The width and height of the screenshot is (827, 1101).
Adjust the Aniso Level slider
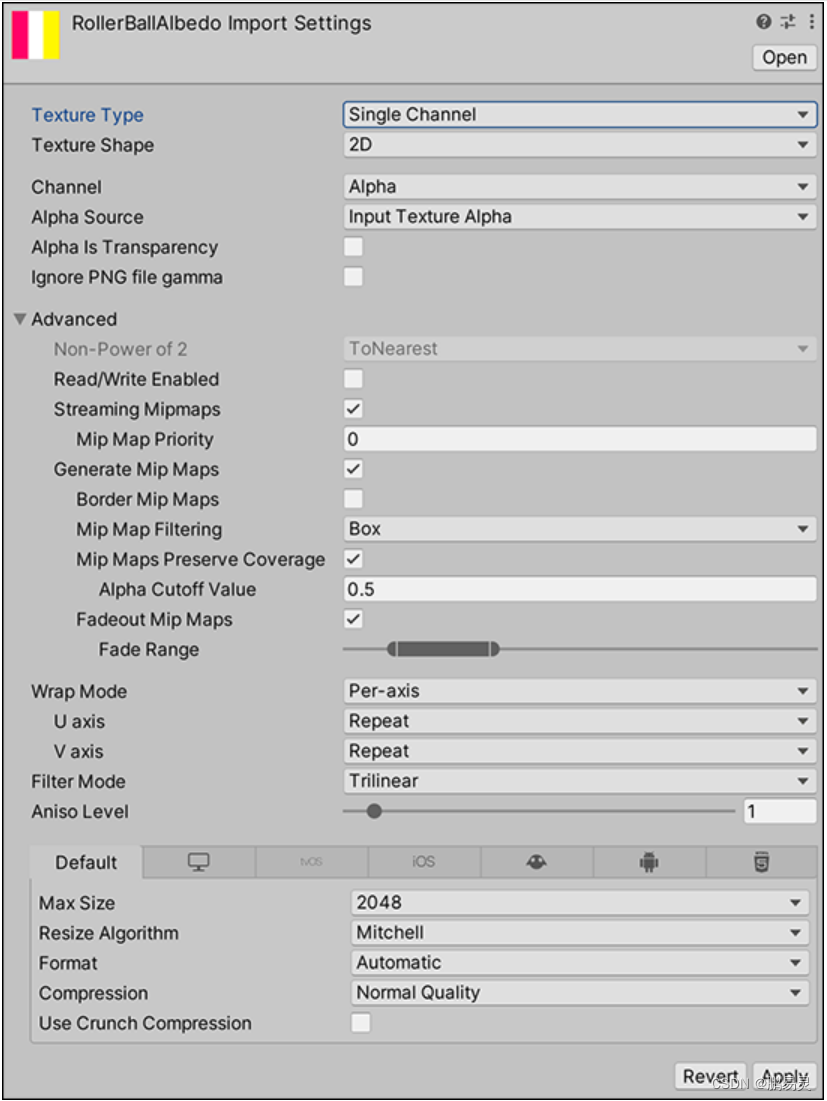[374, 811]
